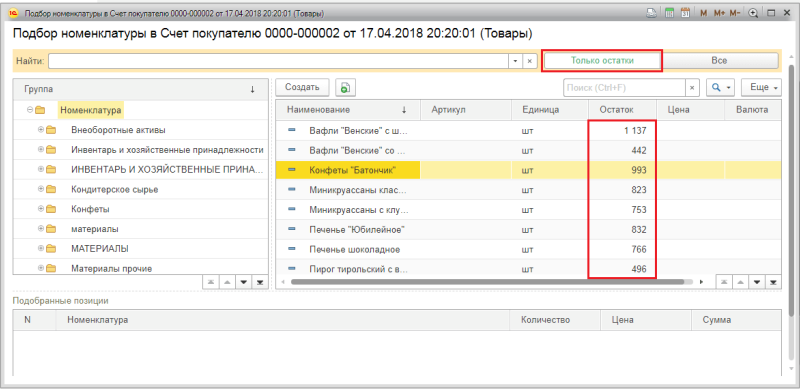Click the Количество column header
The width and height of the screenshot is (800, 389).
(556, 320)
